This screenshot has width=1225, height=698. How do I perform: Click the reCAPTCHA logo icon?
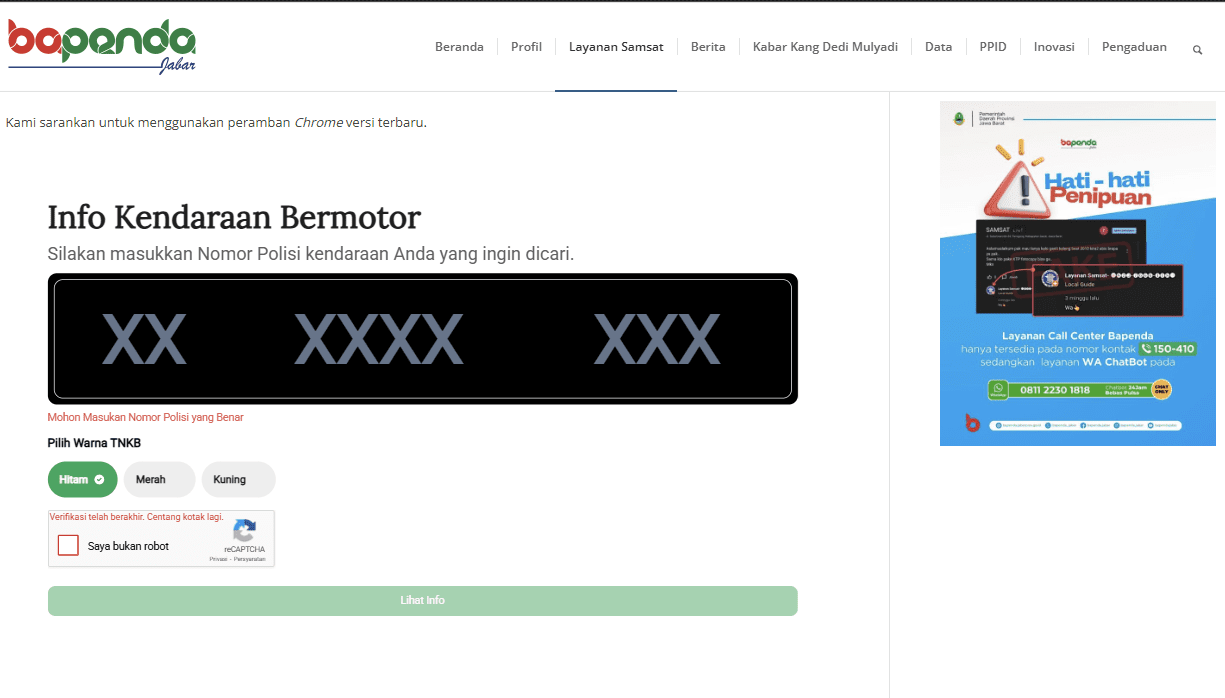[244, 531]
